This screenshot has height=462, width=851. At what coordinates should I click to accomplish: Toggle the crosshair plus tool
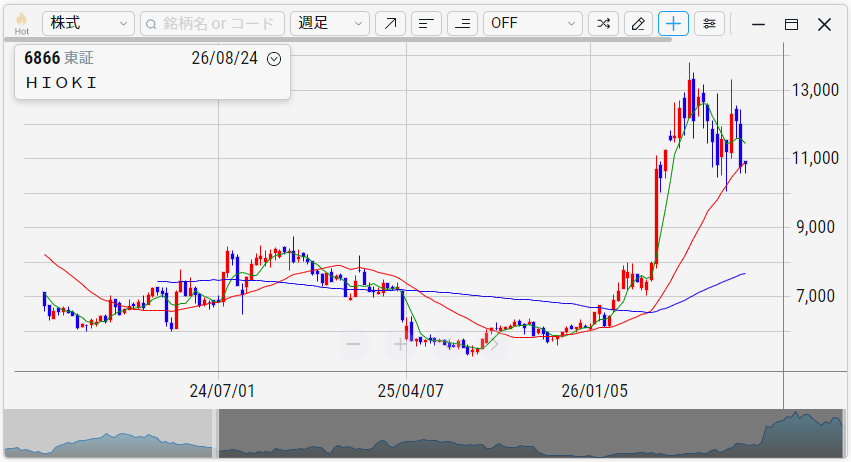click(x=674, y=23)
